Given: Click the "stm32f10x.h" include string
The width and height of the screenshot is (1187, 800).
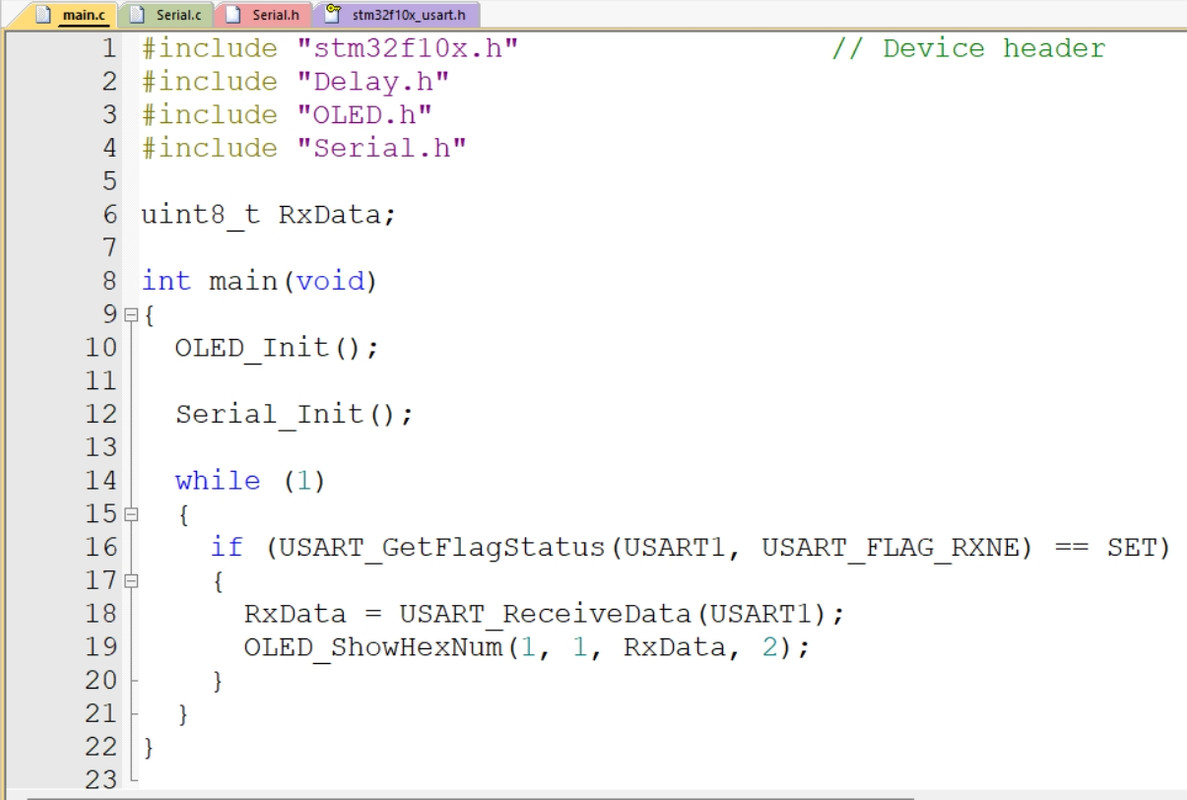Looking at the screenshot, I should [x=407, y=48].
